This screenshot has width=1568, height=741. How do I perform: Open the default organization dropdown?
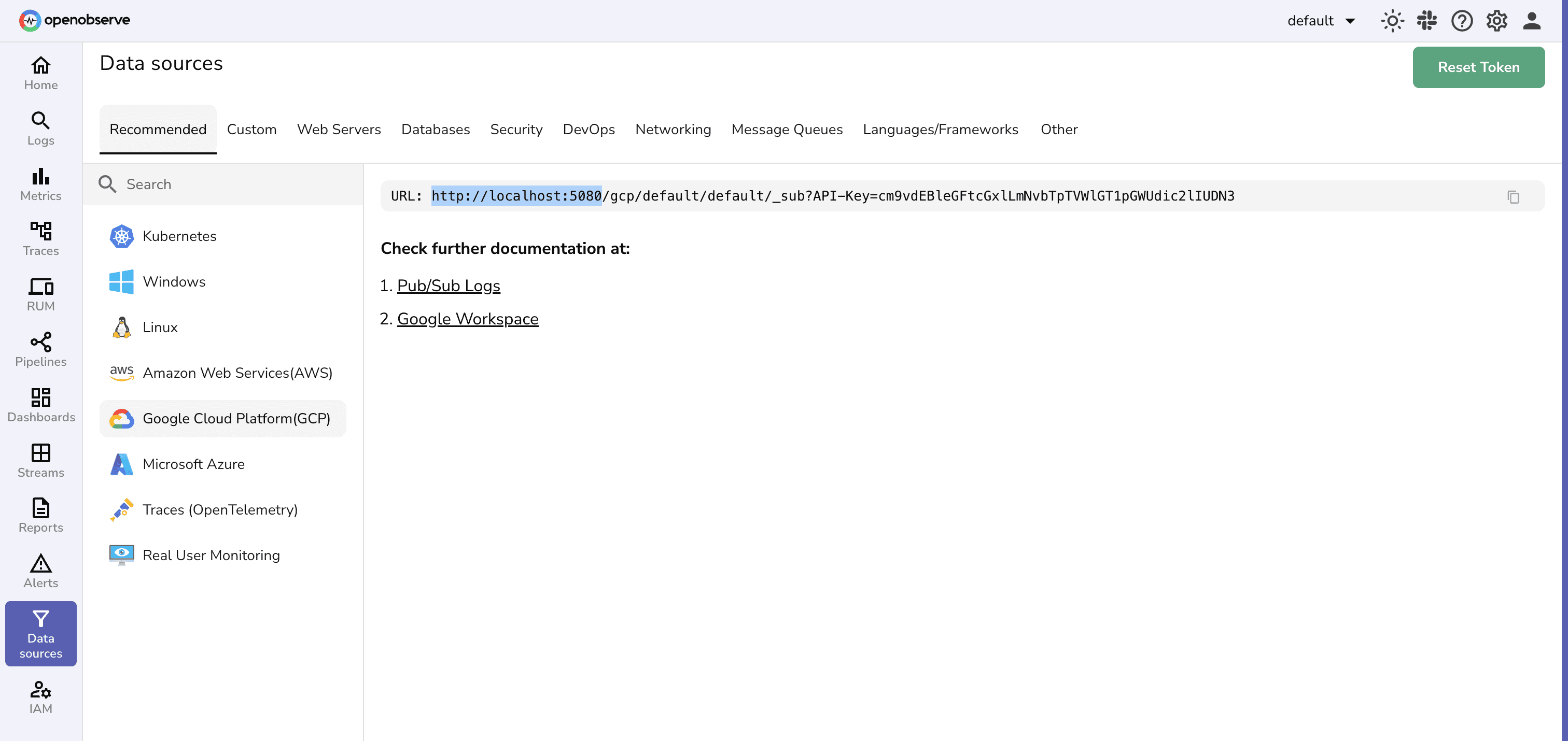click(x=1322, y=20)
